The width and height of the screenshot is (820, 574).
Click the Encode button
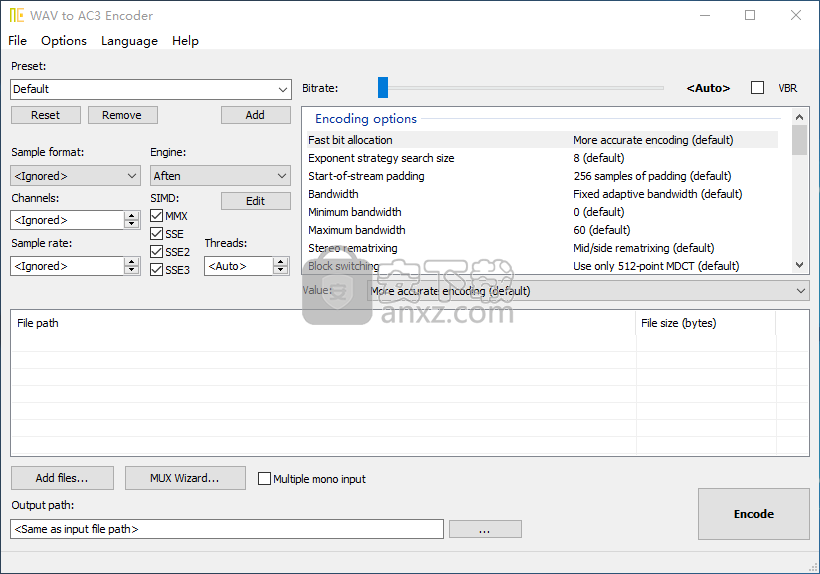pyautogui.click(x=754, y=514)
